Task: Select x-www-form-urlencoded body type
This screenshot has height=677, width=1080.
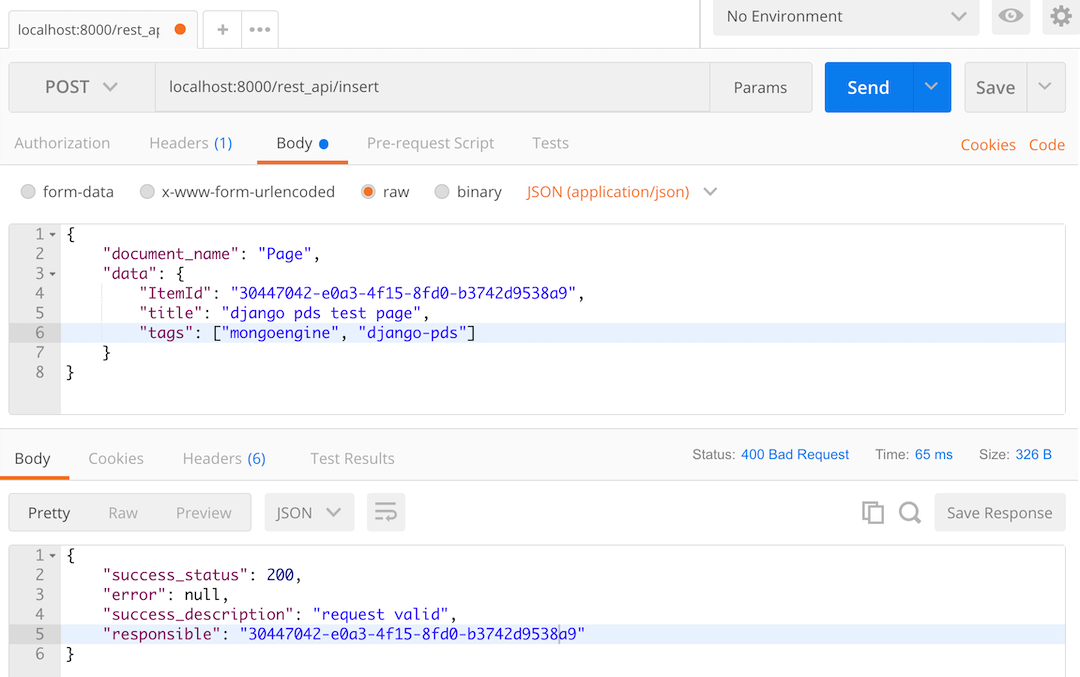Action: pos(147,192)
